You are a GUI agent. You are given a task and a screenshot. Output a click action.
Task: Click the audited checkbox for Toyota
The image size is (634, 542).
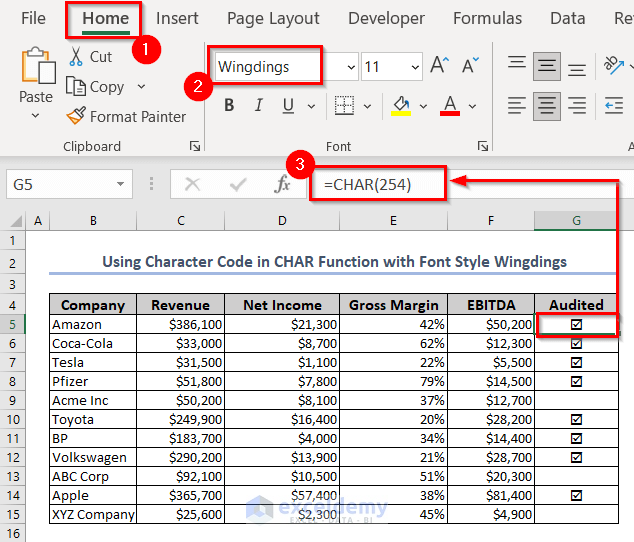576,419
